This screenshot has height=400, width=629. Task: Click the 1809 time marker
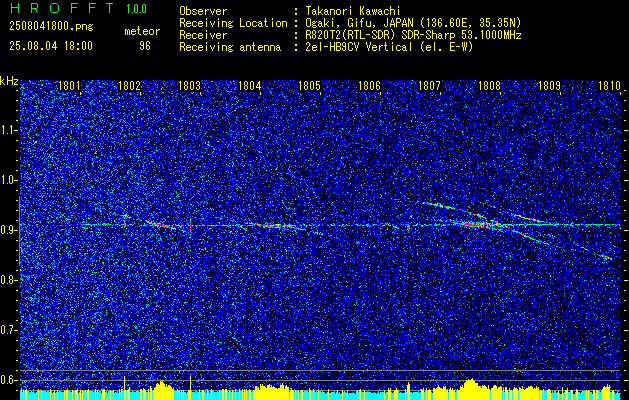click(x=550, y=86)
